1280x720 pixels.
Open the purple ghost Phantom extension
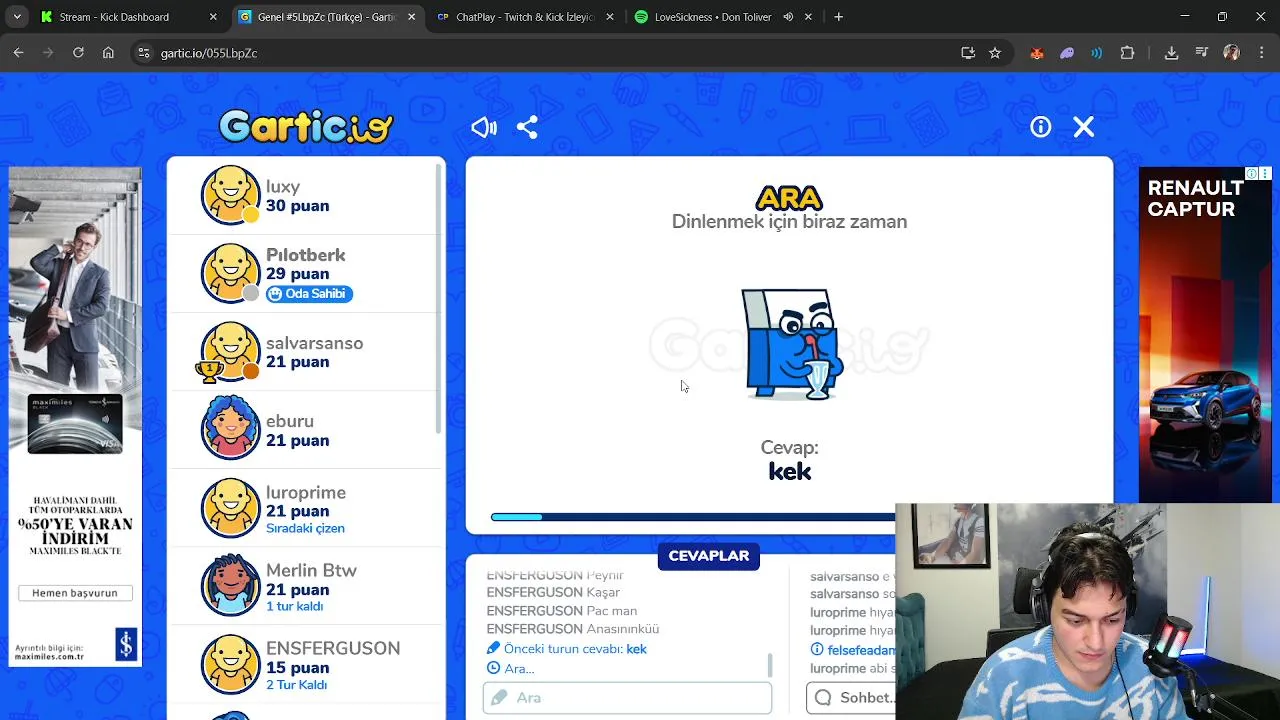1067,53
